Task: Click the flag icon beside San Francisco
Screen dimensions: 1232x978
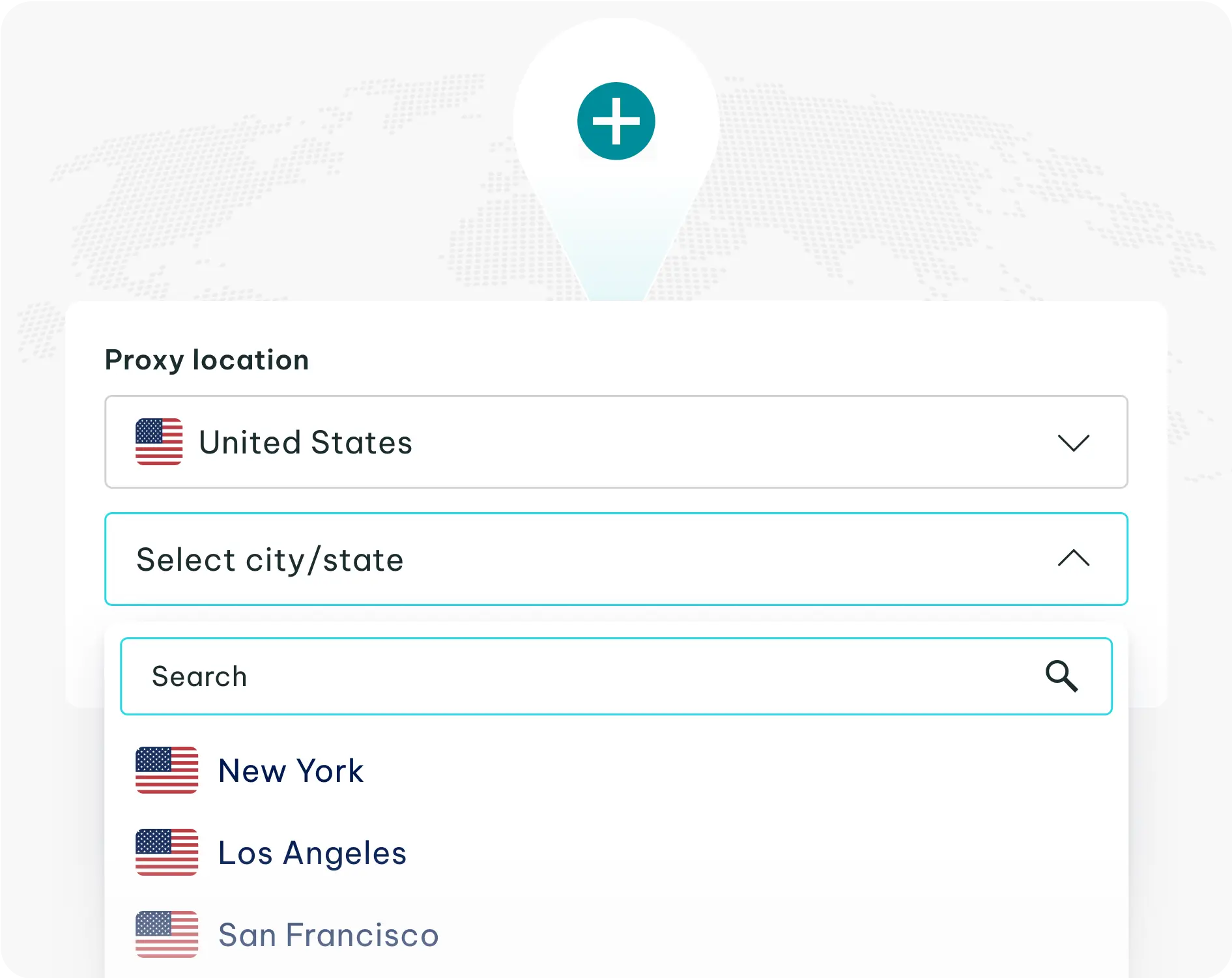Action: pyautogui.click(x=167, y=934)
